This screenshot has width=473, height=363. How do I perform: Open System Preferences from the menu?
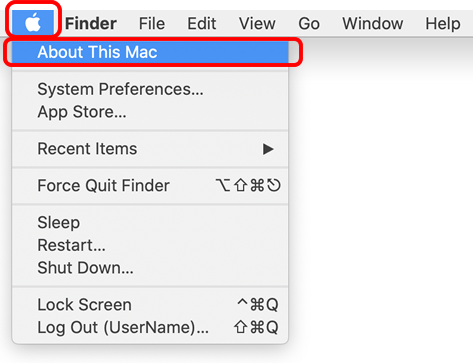pos(150,89)
